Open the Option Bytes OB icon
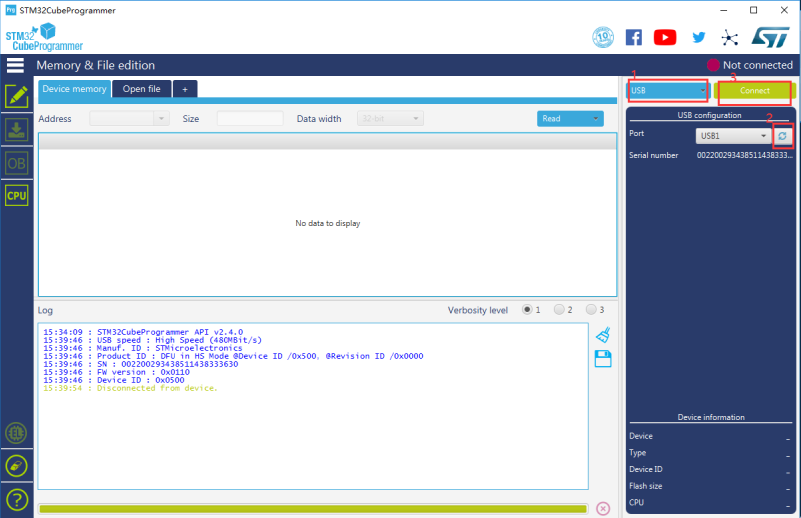This screenshot has height=518, width=801. click(x=16, y=163)
